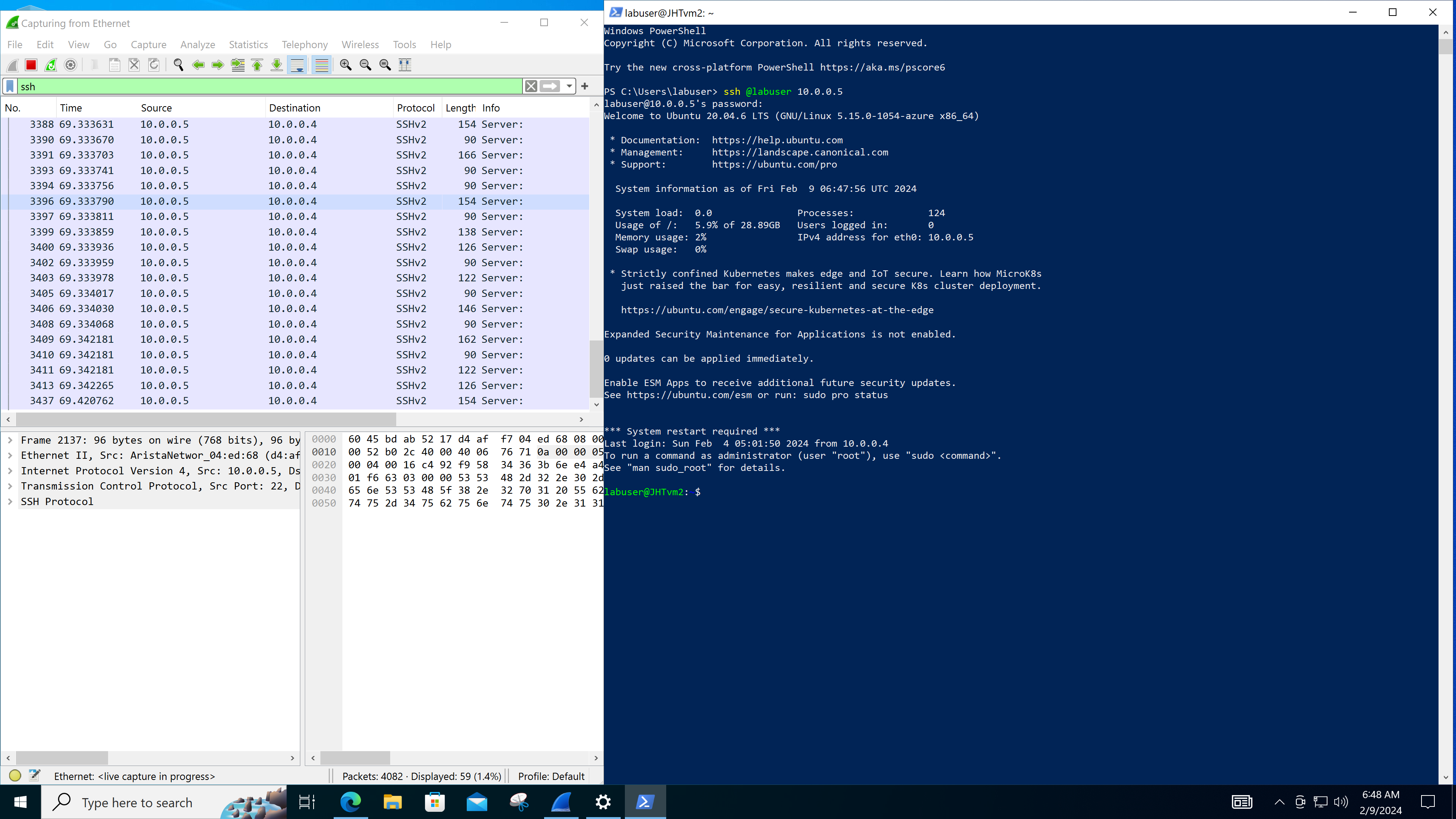Open the Wireless menu
1456x819 pixels.
[x=360, y=45]
